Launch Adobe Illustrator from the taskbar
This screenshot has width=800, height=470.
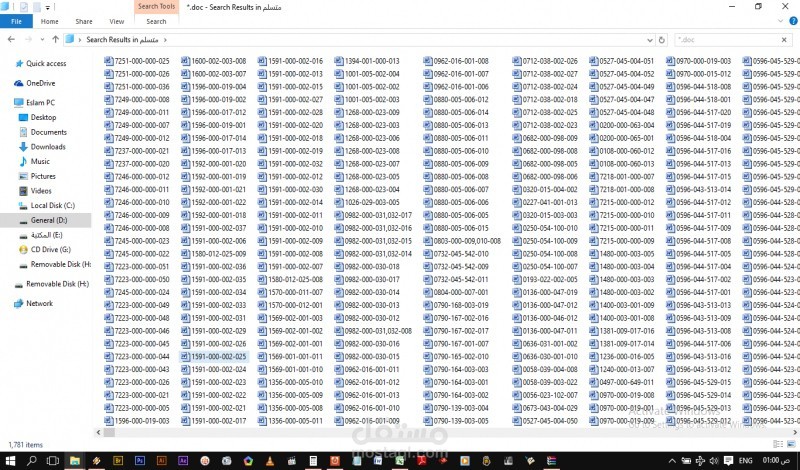coord(161,461)
